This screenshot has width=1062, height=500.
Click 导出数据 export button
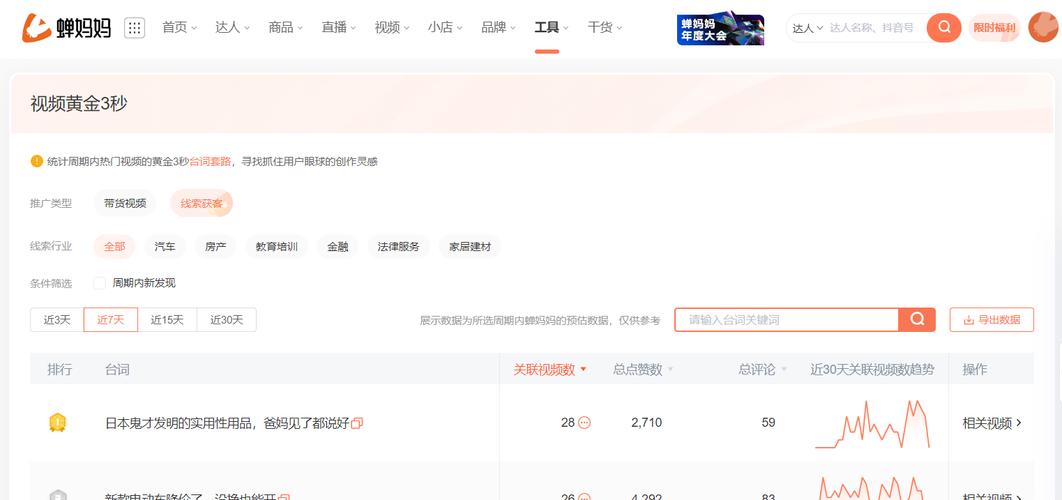point(992,320)
